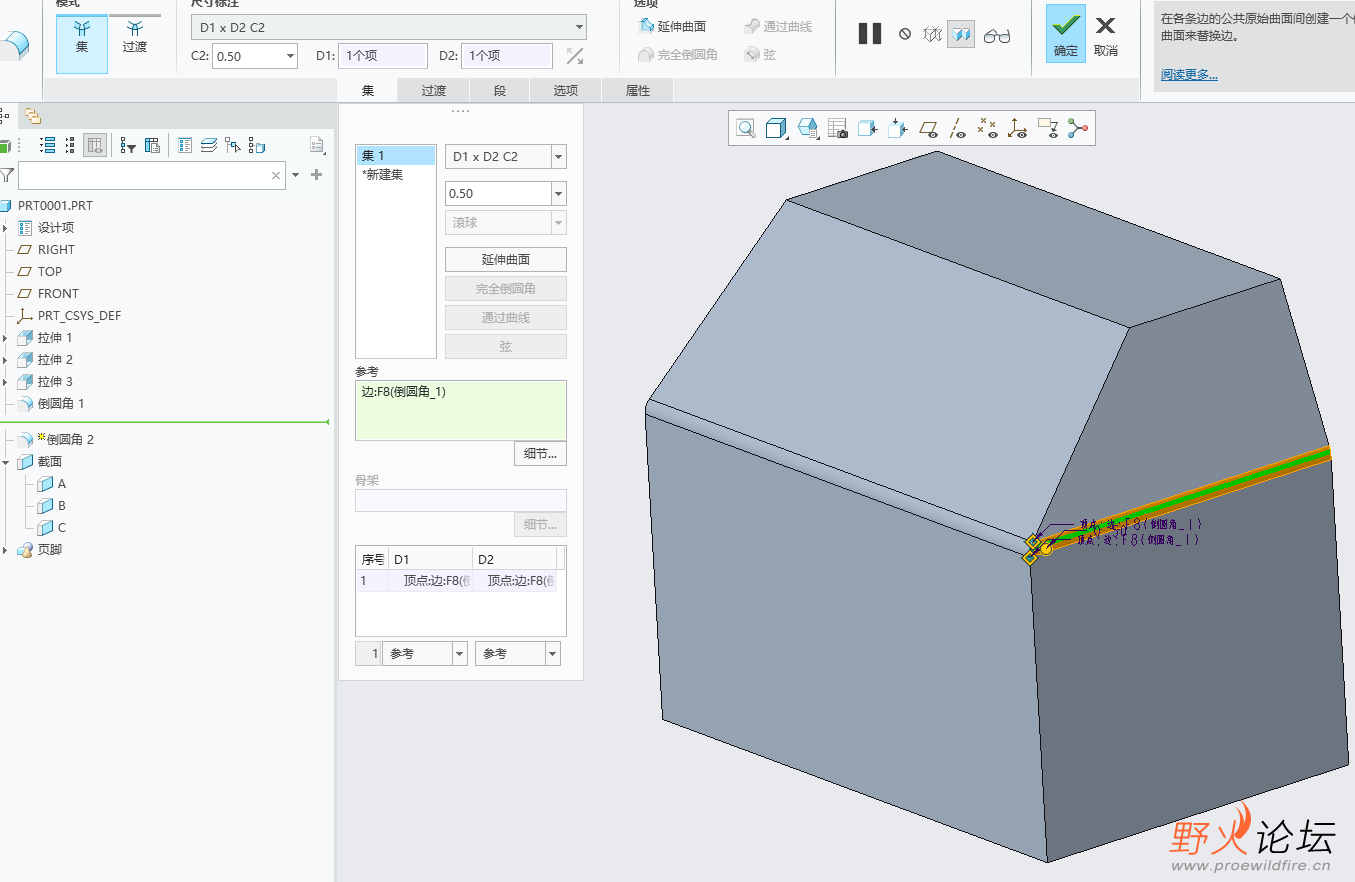Viewport: 1355px width, 882px height.
Task: Click the layers stack icon in tree toolbar
Action: [x=209, y=145]
